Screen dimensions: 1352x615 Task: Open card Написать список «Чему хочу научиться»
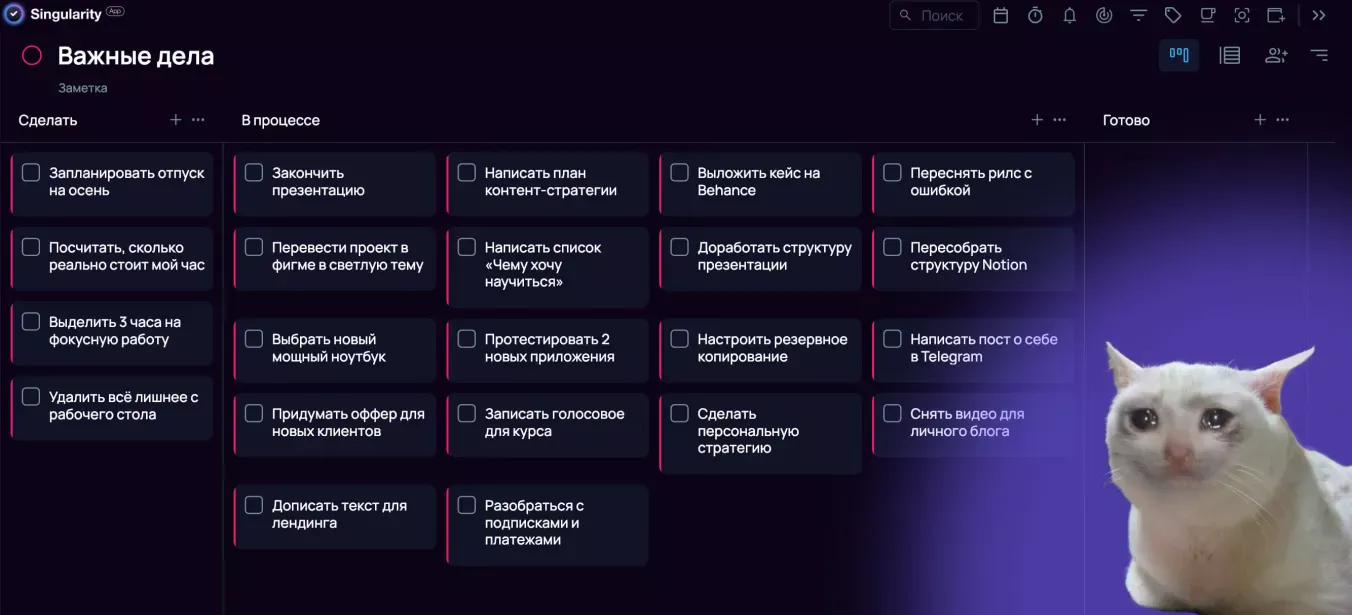[x=548, y=266]
